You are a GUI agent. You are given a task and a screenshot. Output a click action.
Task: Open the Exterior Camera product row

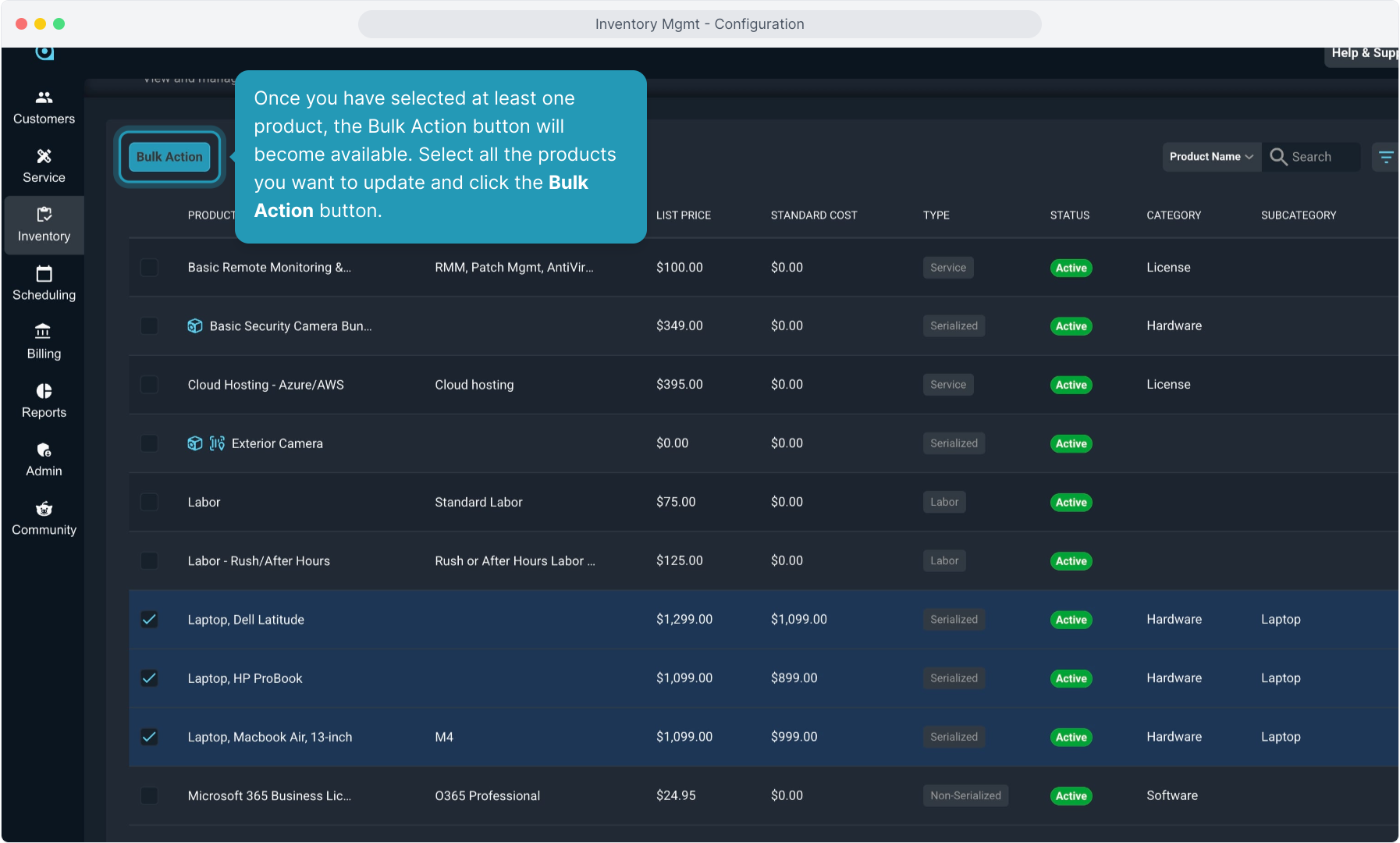click(x=277, y=443)
